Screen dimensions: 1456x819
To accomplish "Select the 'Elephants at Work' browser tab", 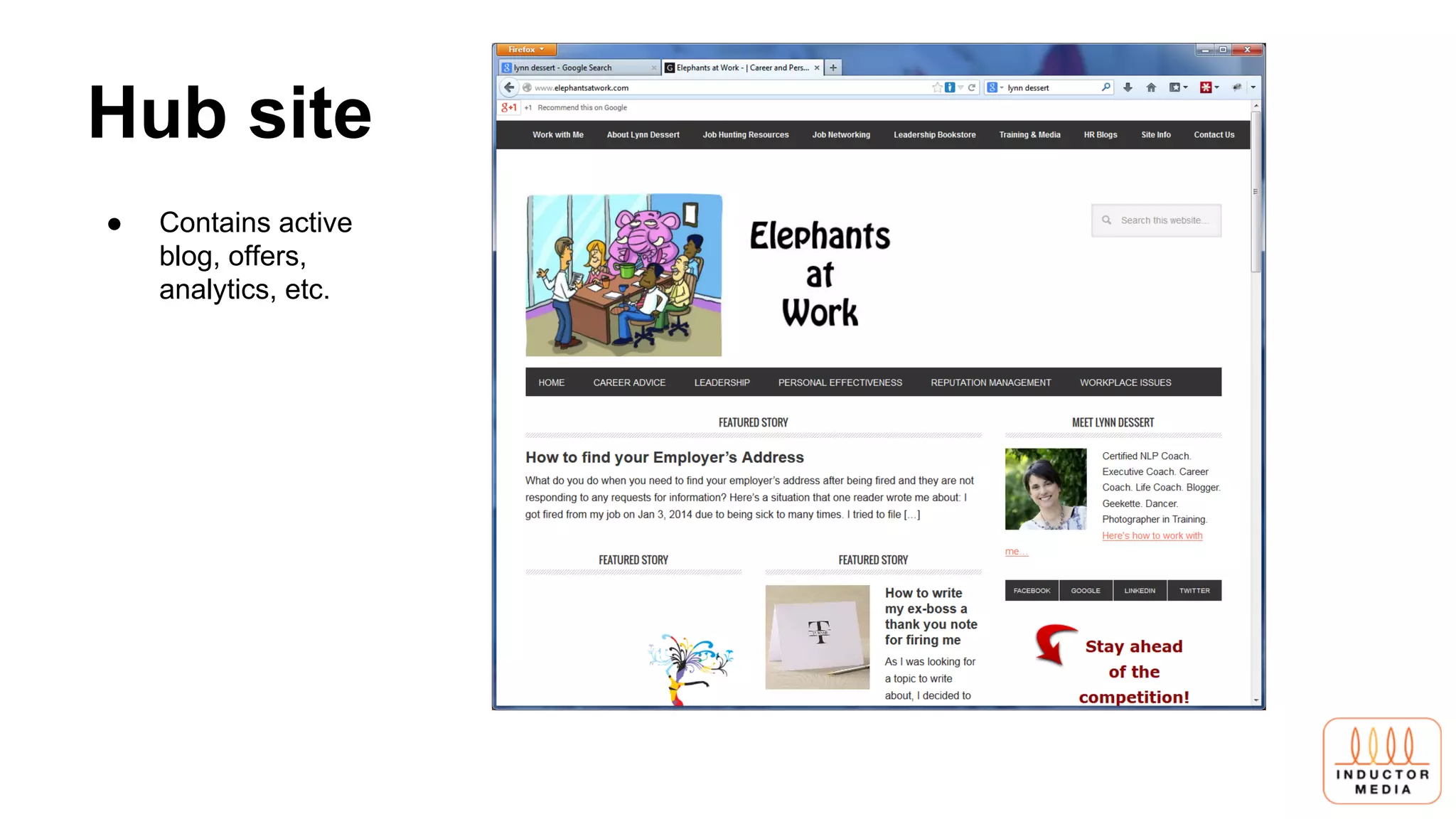I will [x=743, y=68].
